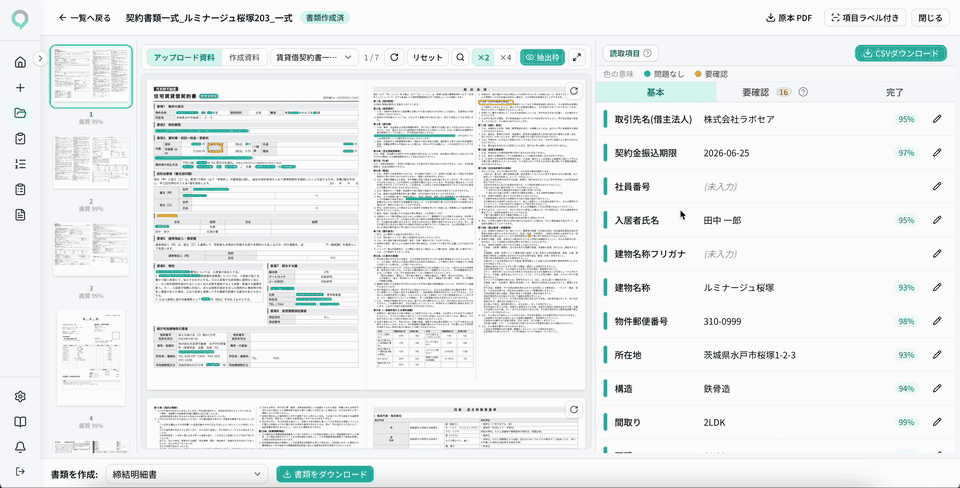
Task: Open the Home icon in left sidebar
Action: click(x=20, y=62)
